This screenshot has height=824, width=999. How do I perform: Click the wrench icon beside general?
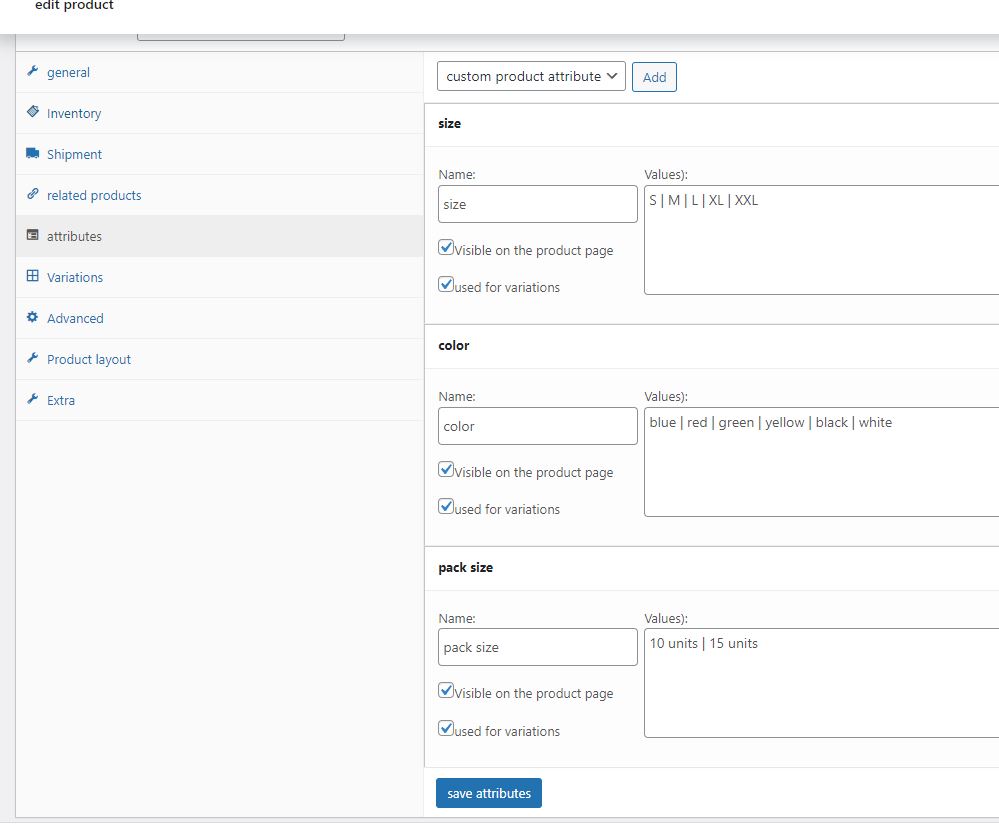click(x=32, y=71)
